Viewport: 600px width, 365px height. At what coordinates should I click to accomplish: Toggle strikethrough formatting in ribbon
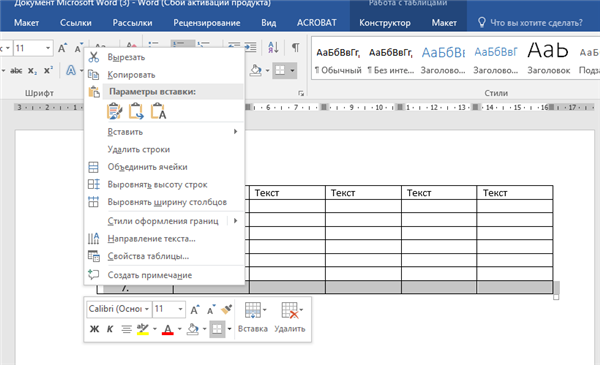pyautogui.click(x=16, y=71)
